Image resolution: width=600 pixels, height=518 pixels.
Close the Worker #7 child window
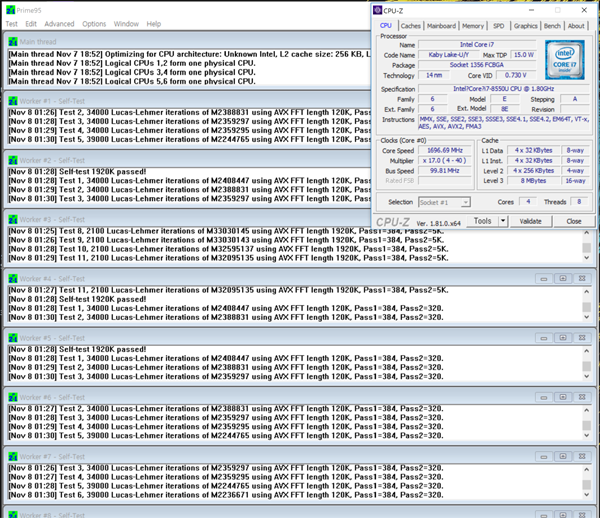tap(582, 456)
